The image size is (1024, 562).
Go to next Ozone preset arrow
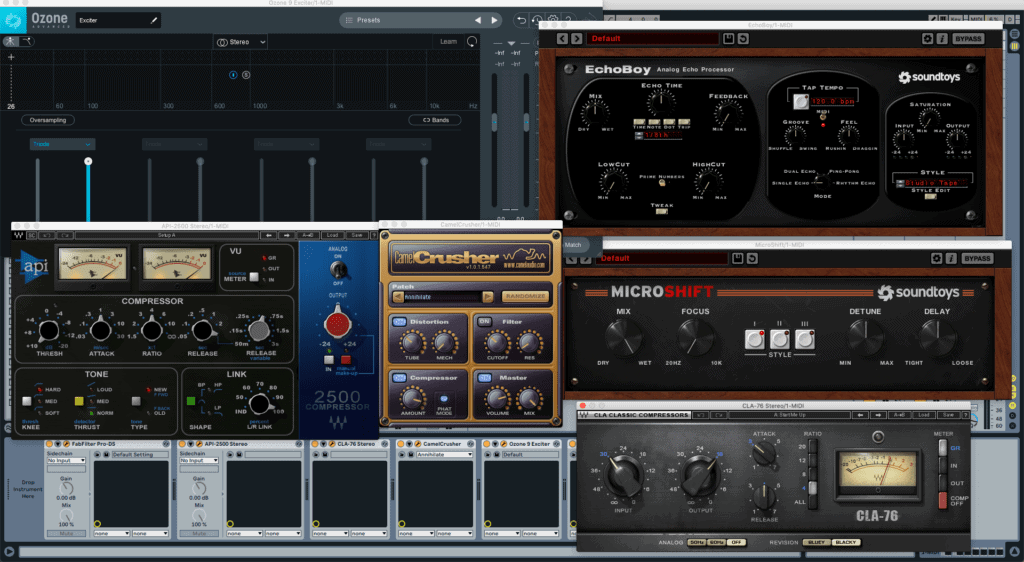point(494,20)
